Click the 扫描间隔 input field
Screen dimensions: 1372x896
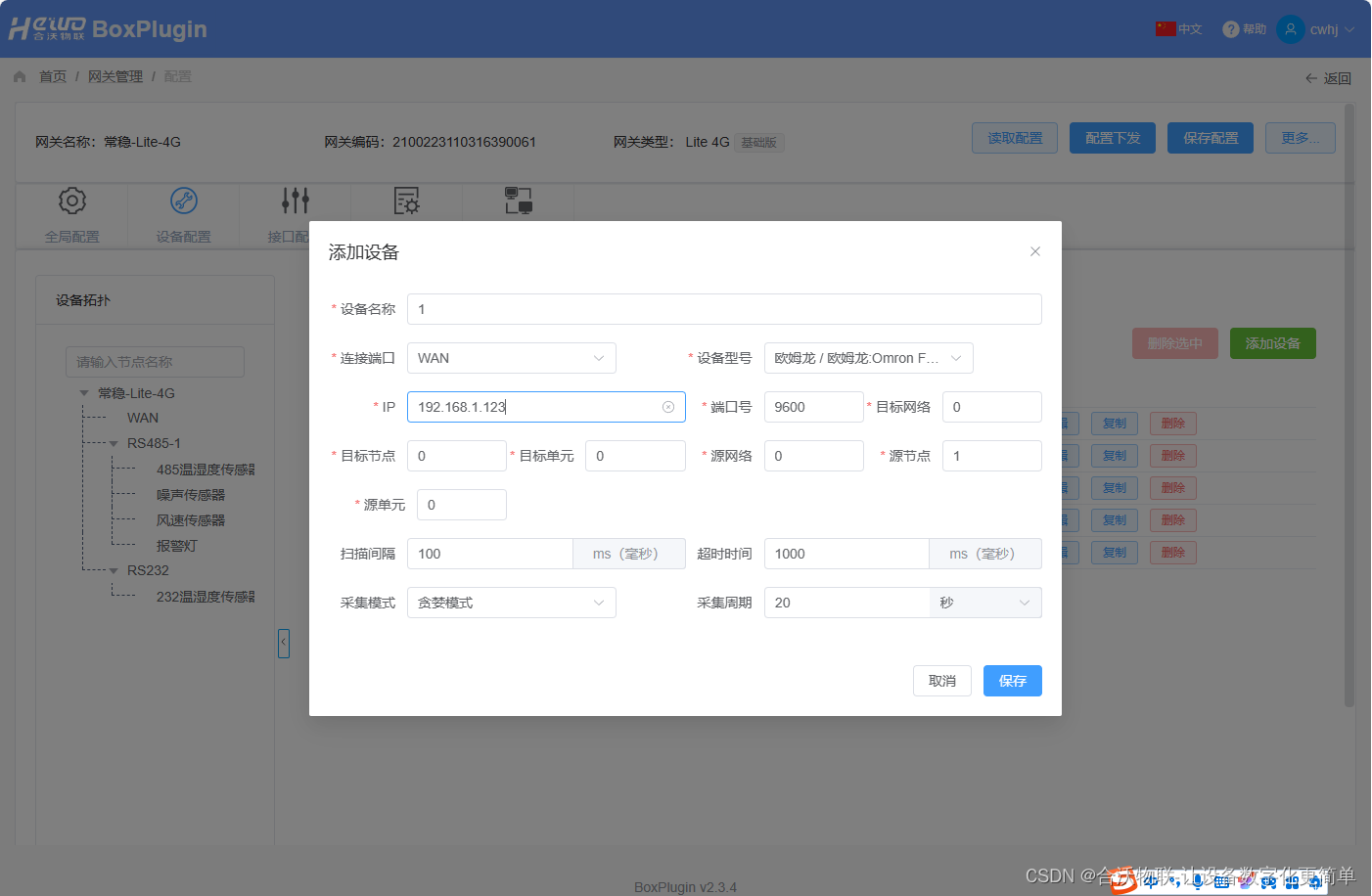[490, 554]
